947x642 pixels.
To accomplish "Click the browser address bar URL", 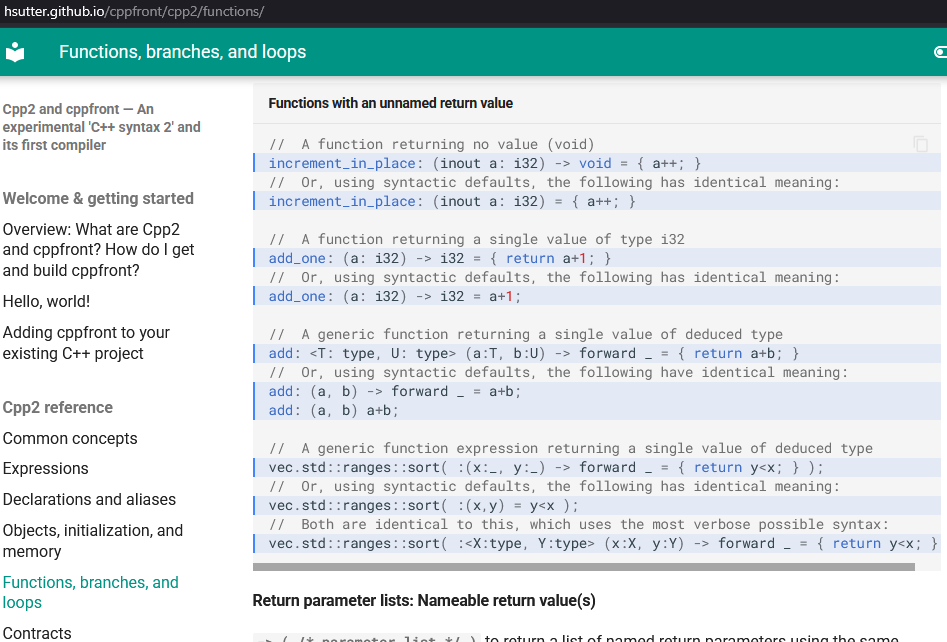I will 134,11.
